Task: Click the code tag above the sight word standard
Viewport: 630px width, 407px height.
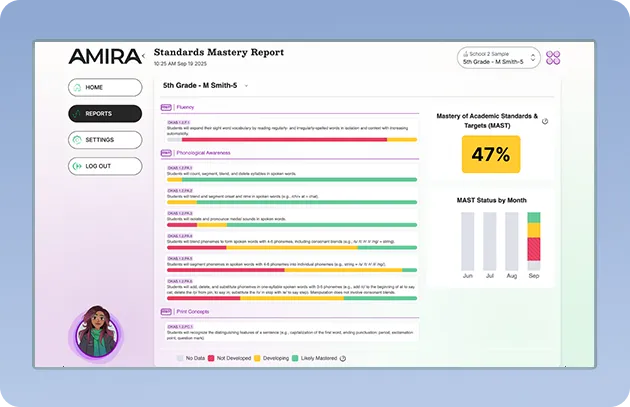Action: click(x=179, y=123)
